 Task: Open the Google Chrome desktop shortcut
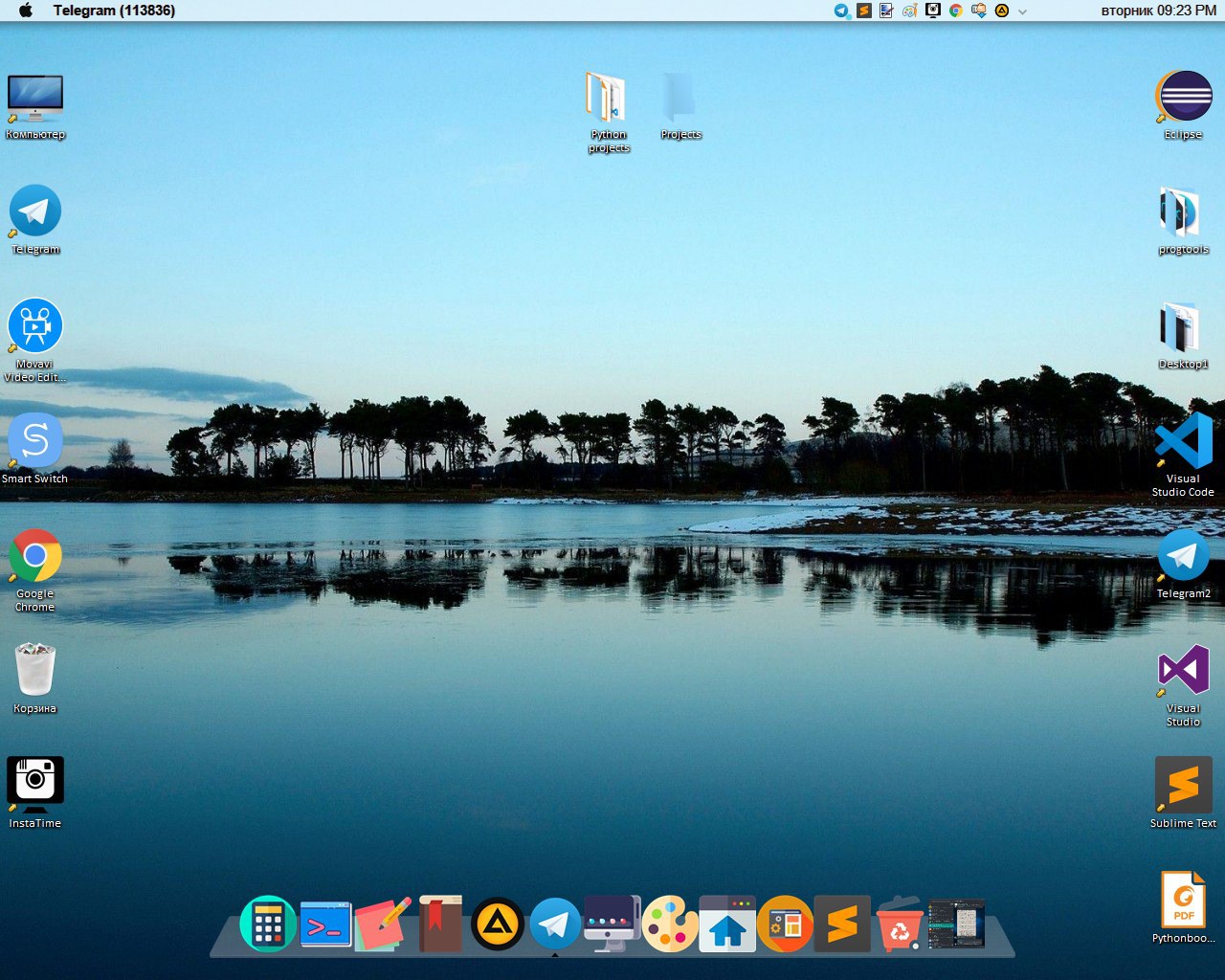point(35,570)
